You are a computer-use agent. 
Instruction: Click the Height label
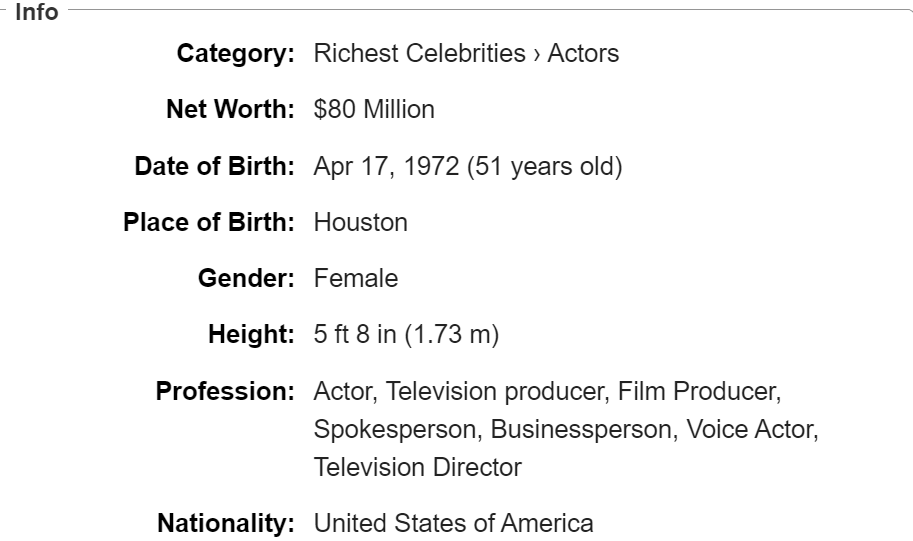(x=251, y=334)
